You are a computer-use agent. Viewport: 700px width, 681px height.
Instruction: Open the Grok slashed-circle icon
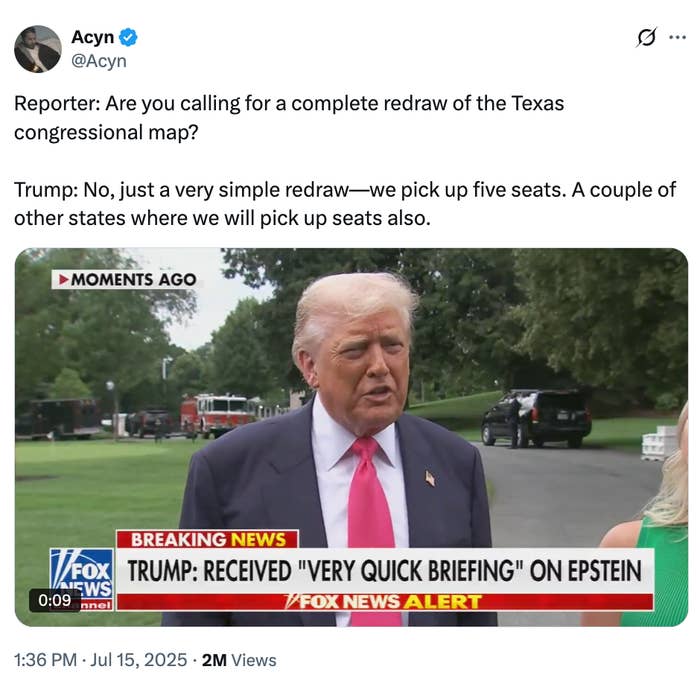click(647, 38)
